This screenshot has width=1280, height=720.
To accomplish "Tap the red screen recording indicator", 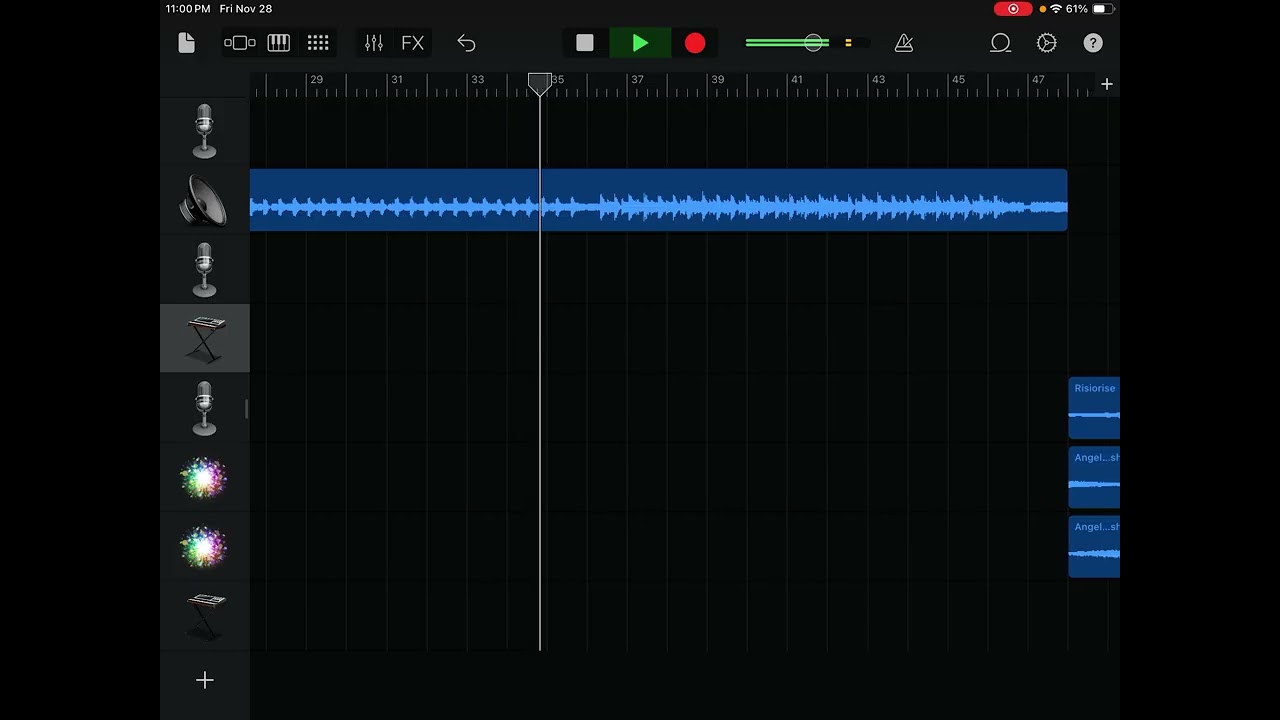I will click(1013, 9).
